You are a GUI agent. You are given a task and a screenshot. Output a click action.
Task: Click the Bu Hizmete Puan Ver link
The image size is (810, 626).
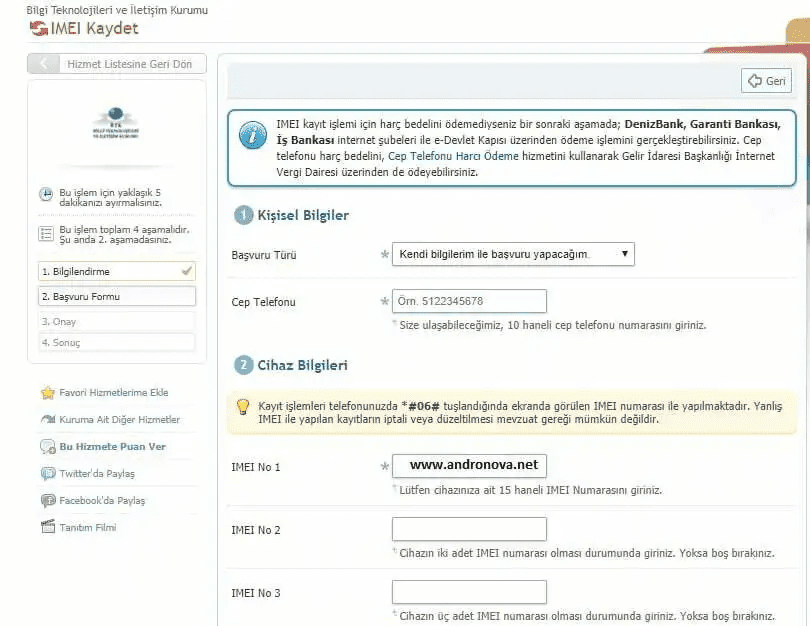click(x=113, y=447)
